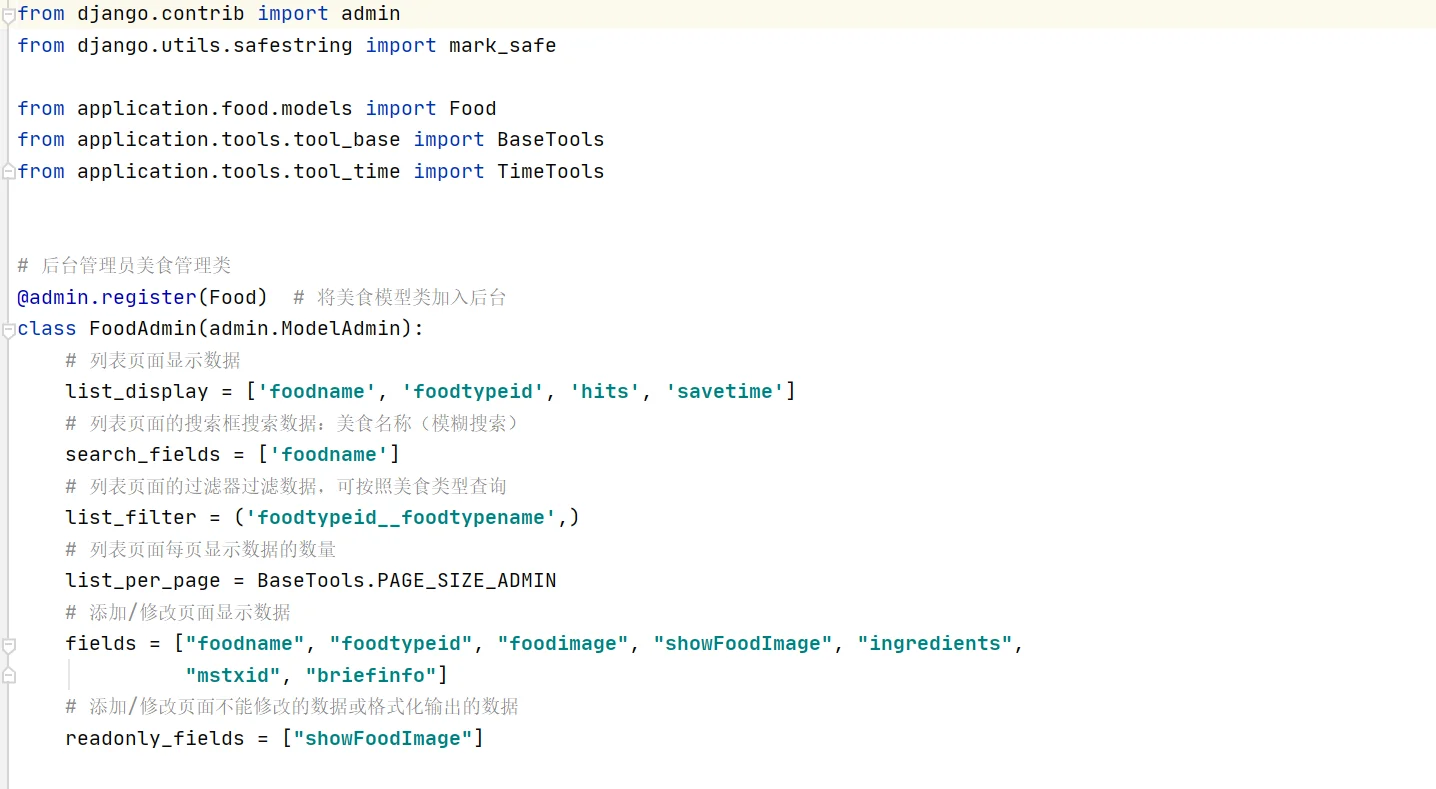Click the readonly_fields attribute name

(155, 738)
